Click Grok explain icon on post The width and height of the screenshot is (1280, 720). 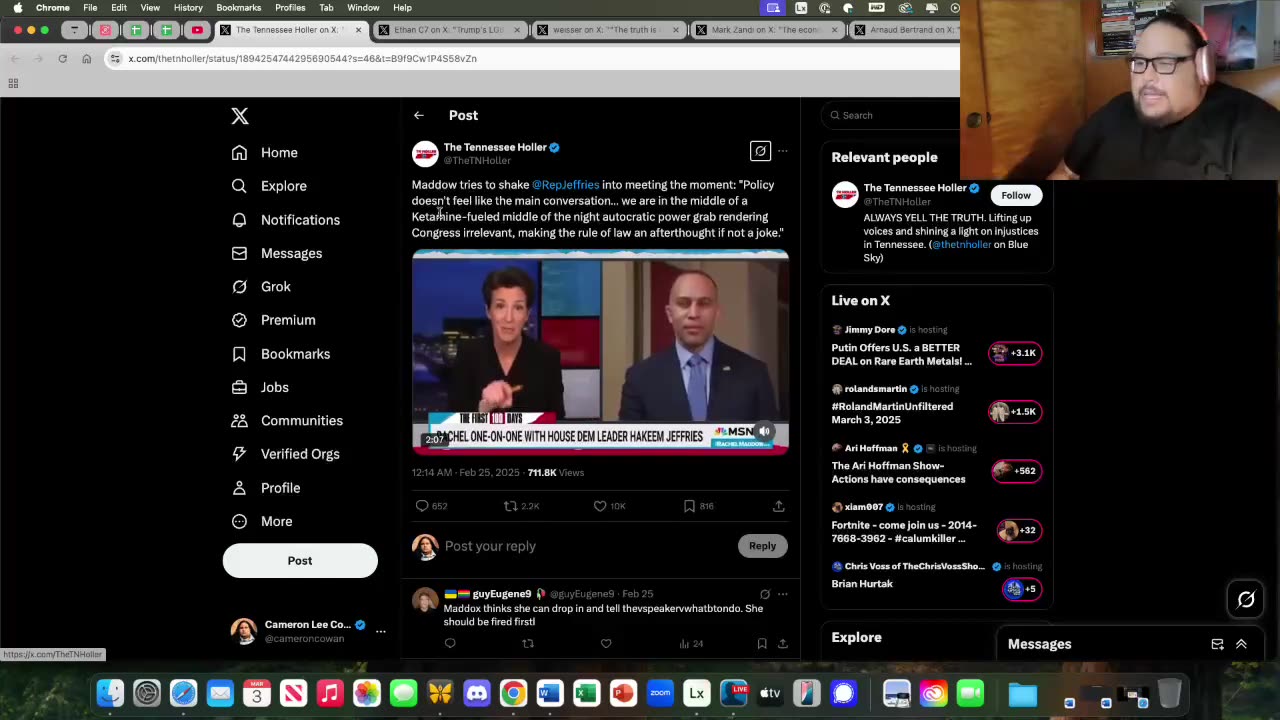coord(760,151)
